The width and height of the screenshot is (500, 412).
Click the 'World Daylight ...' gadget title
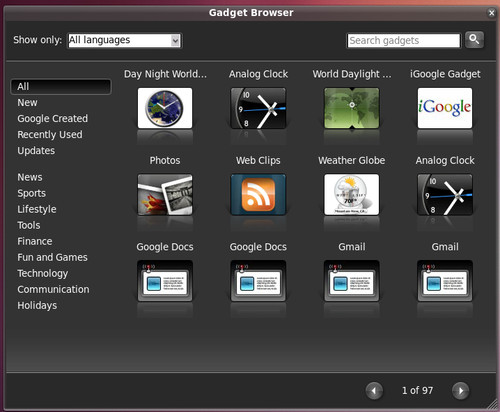tap(352, 74)
